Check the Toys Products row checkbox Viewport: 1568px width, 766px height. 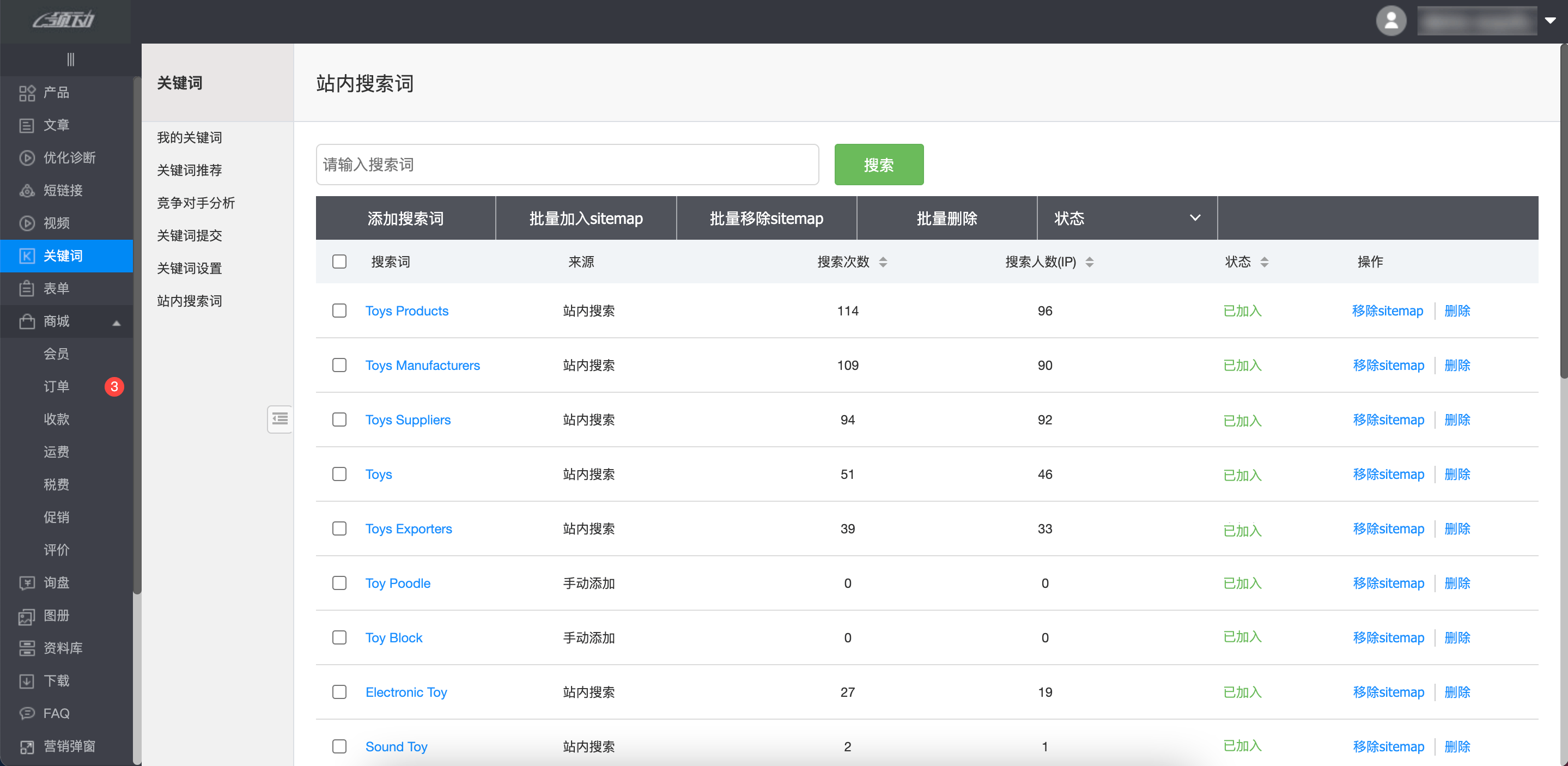coord(339,311)
